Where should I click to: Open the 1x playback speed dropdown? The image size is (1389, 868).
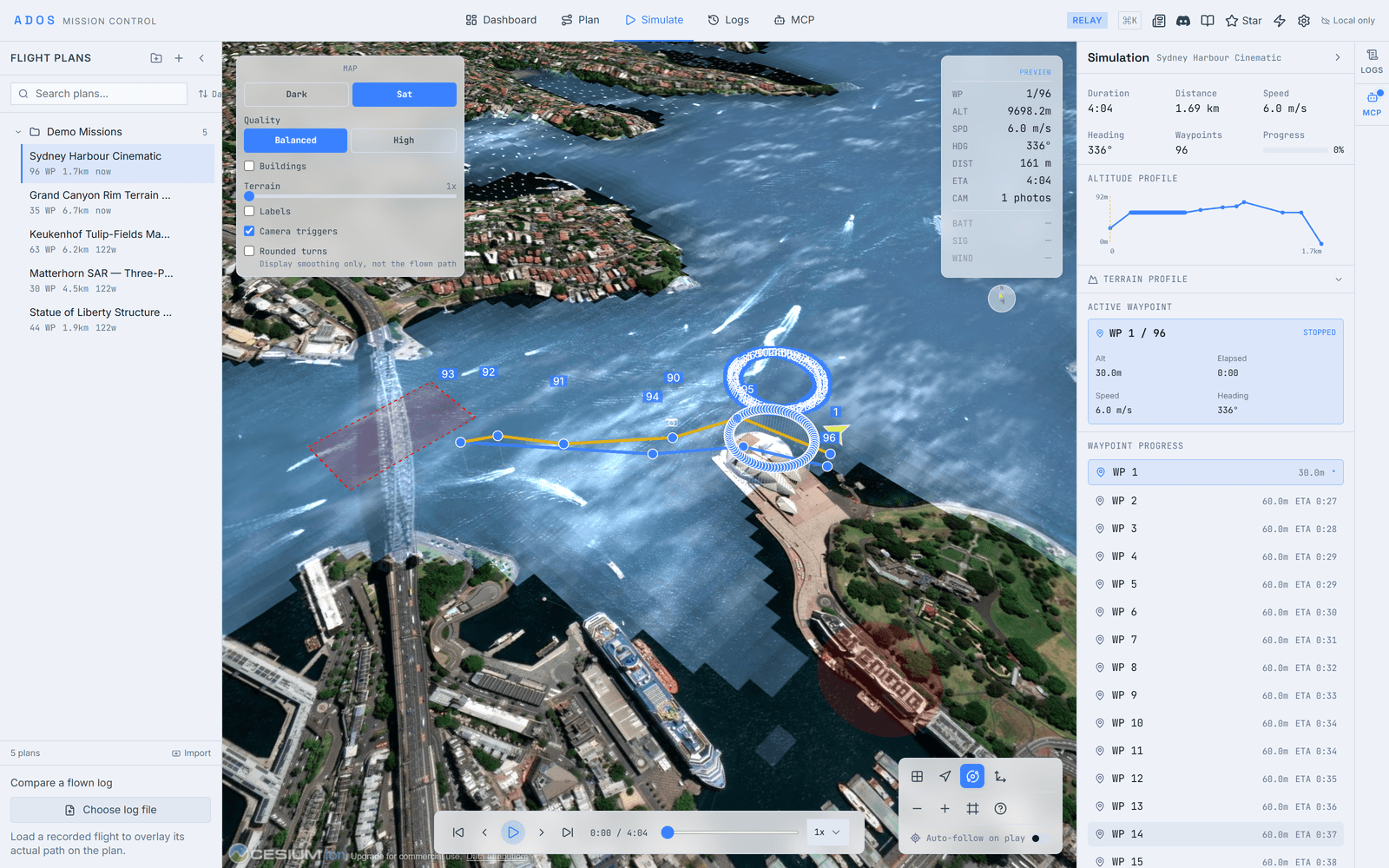[826, 832]
